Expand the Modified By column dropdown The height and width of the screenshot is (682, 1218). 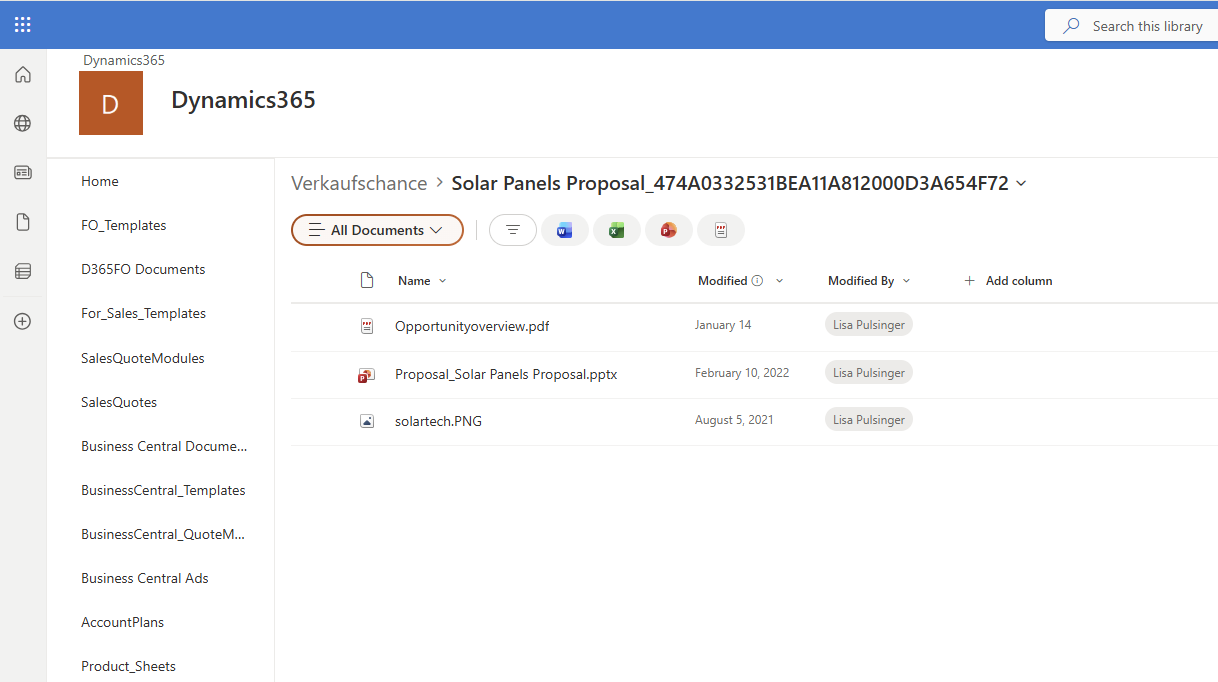(907, 281)
